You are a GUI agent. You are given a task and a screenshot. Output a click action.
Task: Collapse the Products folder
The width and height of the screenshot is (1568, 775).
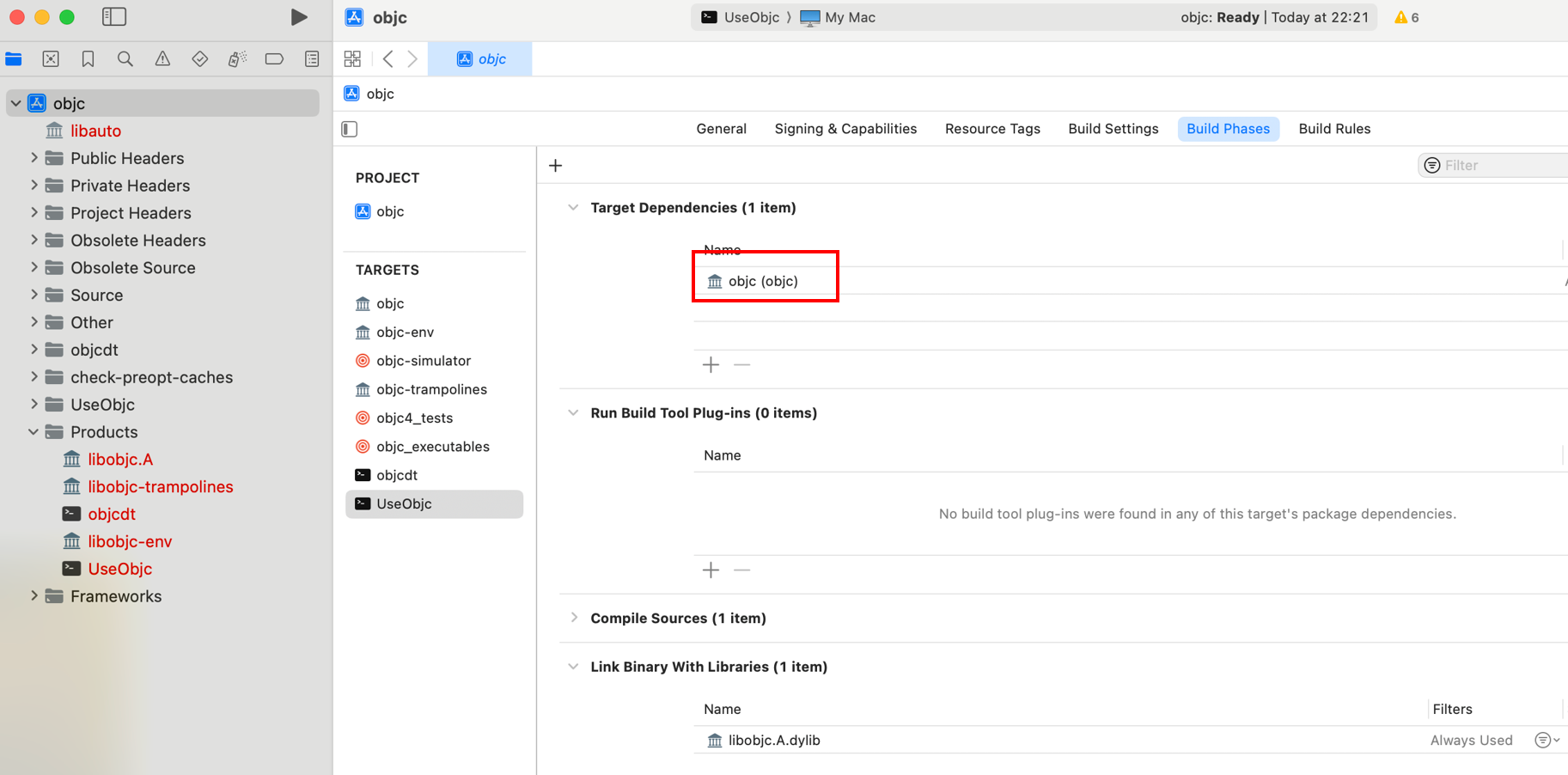34,432
